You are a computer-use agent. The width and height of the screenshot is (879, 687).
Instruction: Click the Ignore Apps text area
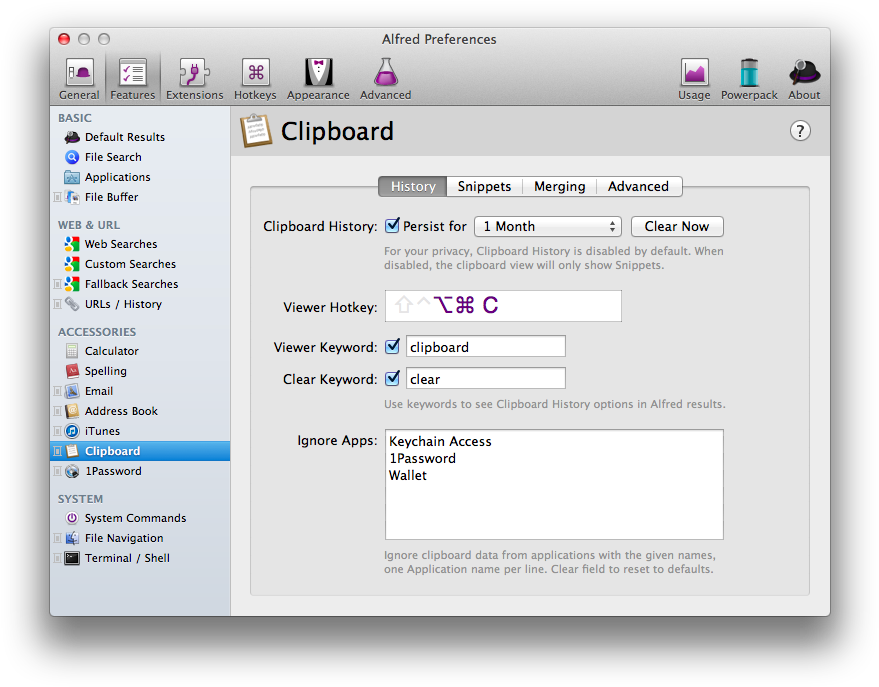[x=554, y=485]
